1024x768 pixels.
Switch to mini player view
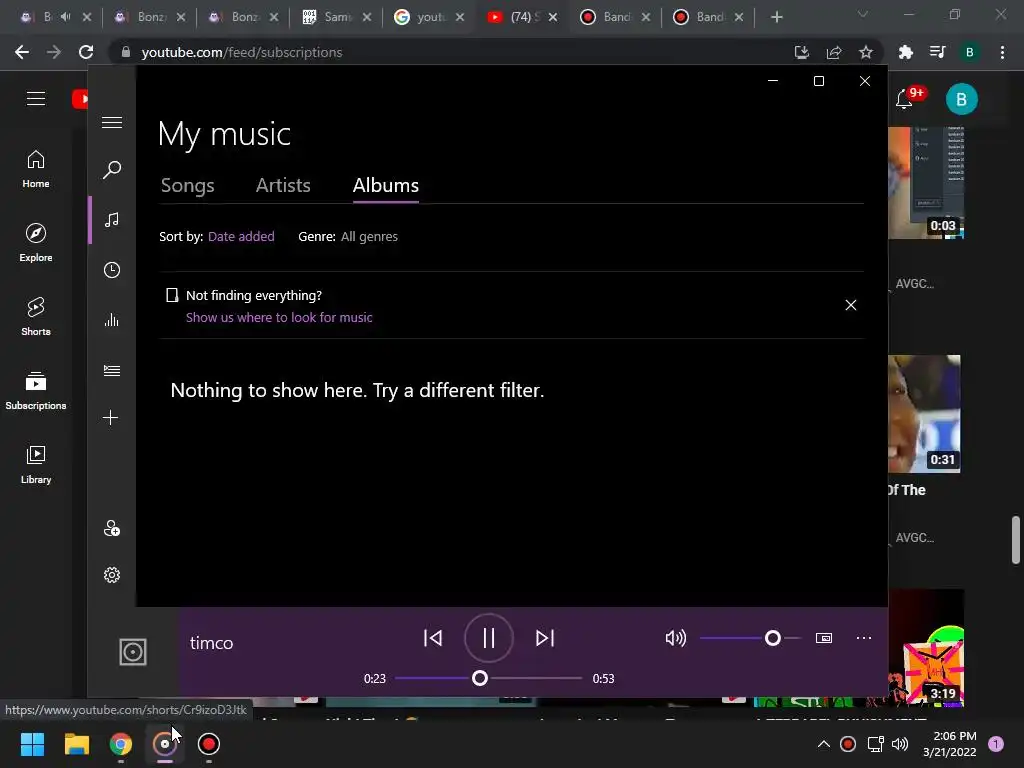pos(824,638)
